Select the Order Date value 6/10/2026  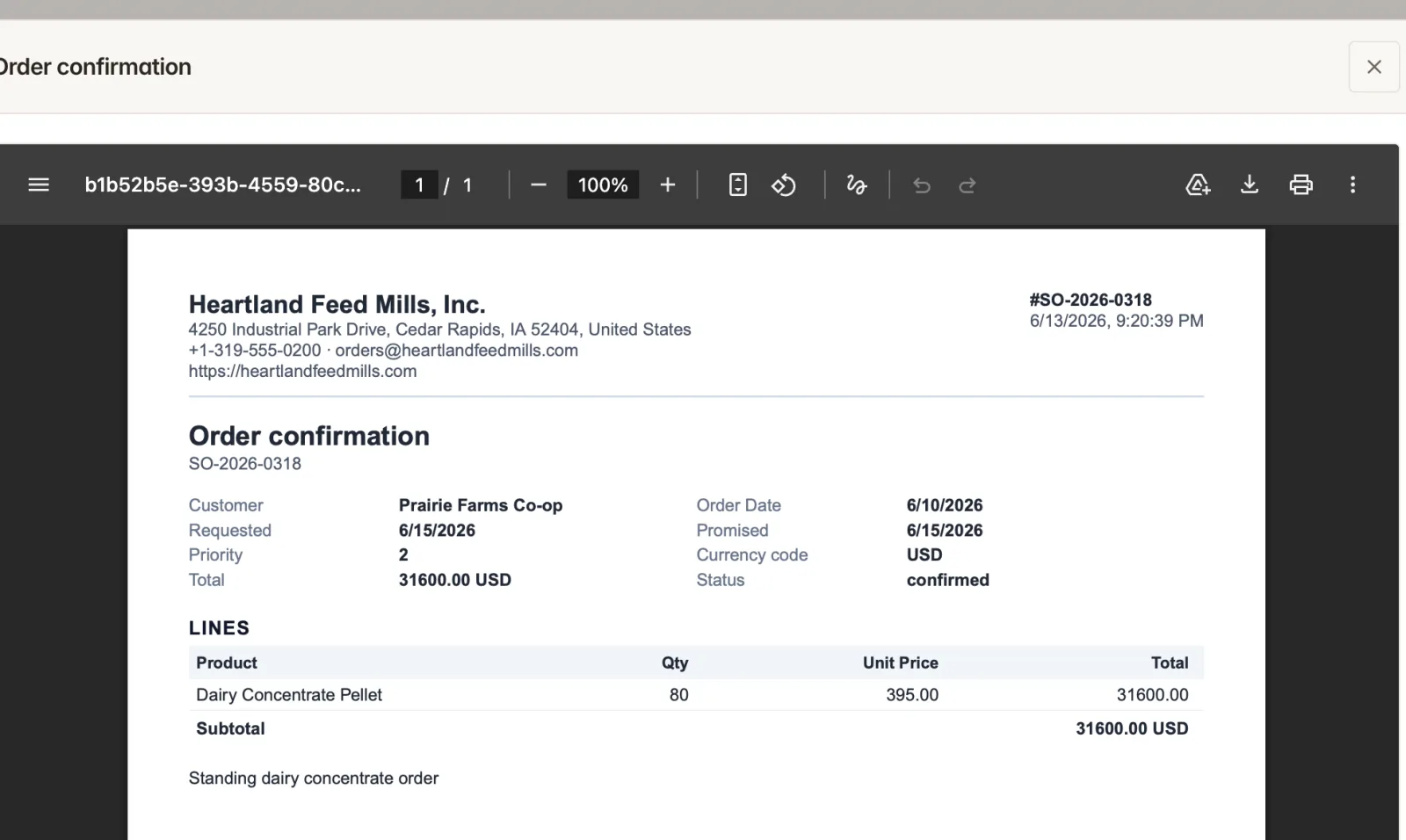[945, 505]
